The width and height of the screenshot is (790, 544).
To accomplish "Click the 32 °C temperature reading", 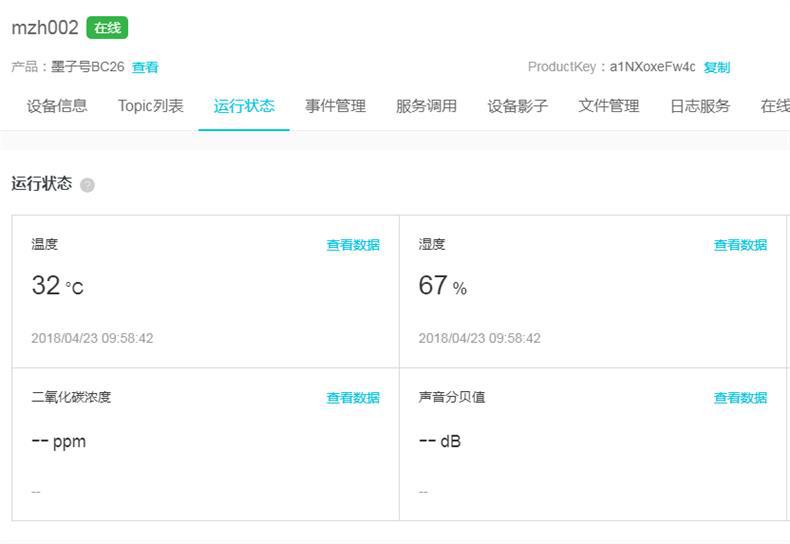I will (57, 287).
